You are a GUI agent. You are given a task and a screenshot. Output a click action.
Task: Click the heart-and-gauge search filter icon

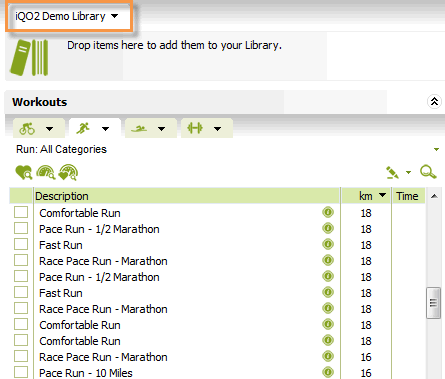point(68,172)
